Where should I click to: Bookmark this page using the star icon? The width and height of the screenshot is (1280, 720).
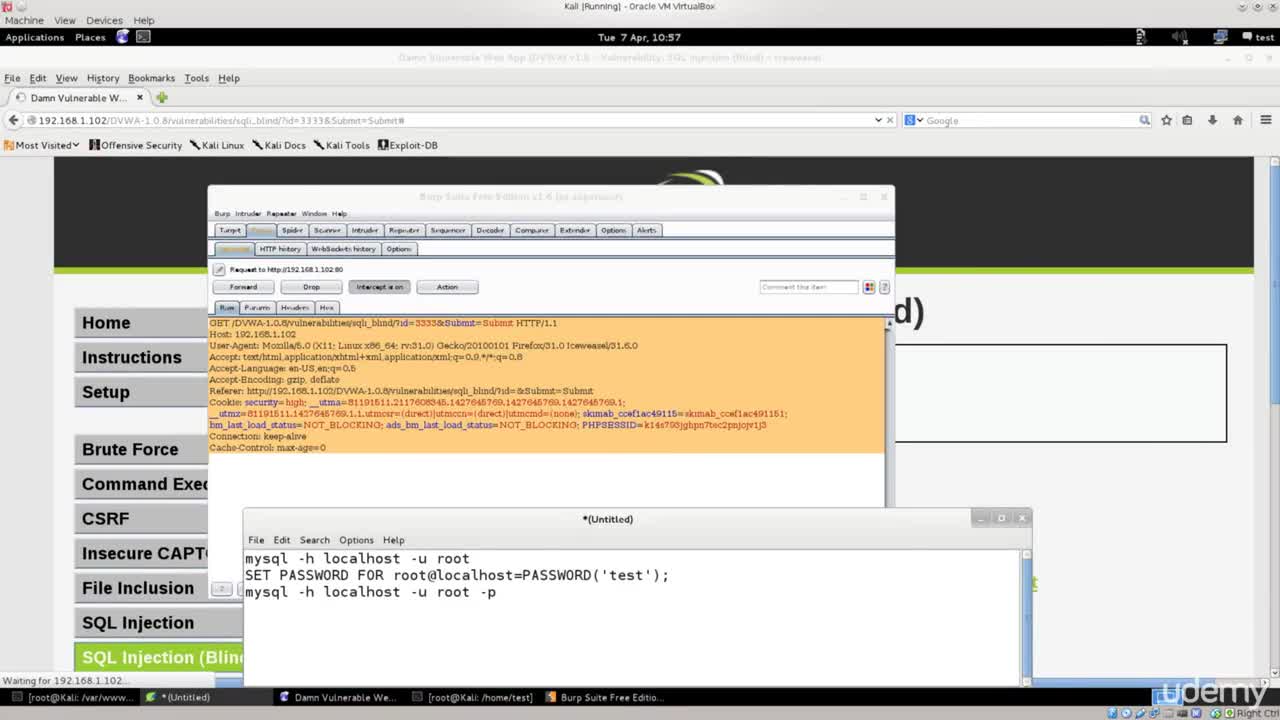(x=1166, y=120)
